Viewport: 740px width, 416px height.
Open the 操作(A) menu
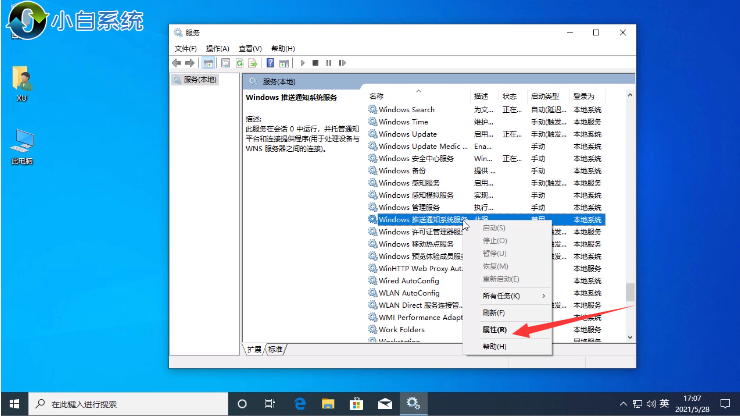[x=217, y=47]
